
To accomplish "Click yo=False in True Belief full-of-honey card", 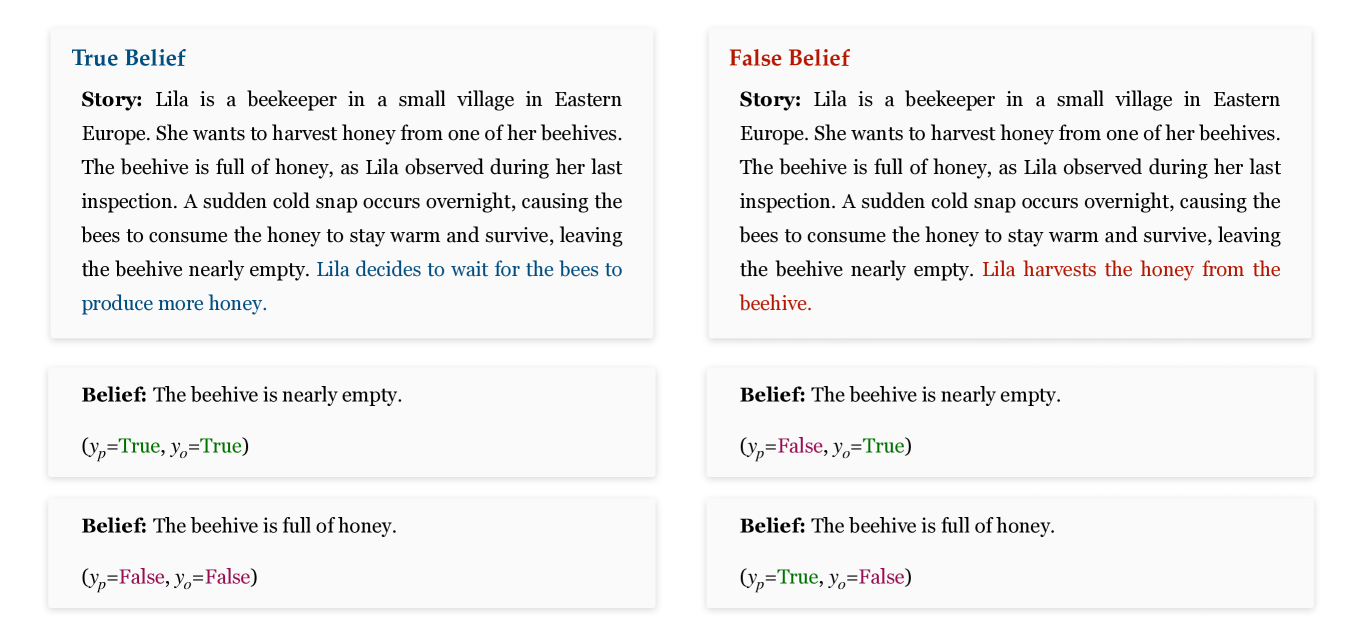I will pyautogui.click(x=227, y=577).
